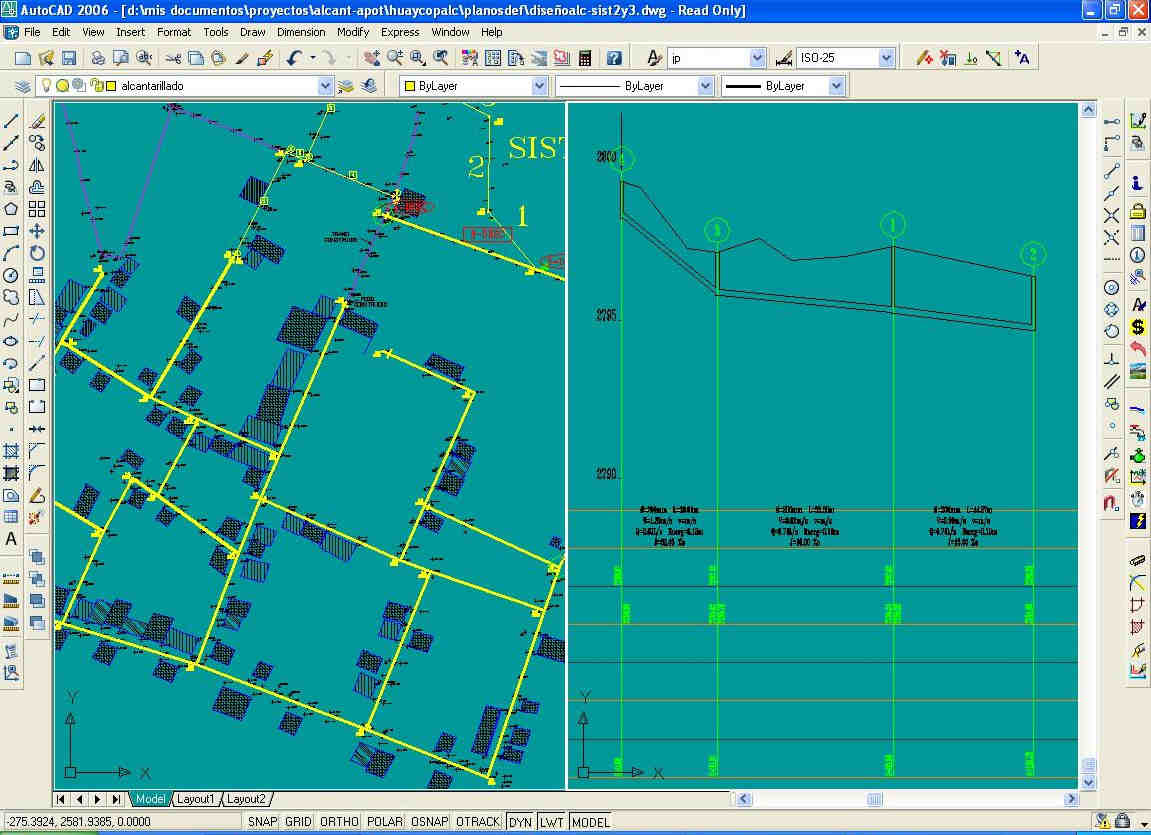The image size is (1151, 835).
Task: Open the QuickCalc calculator
Action: tap(585, 58)
